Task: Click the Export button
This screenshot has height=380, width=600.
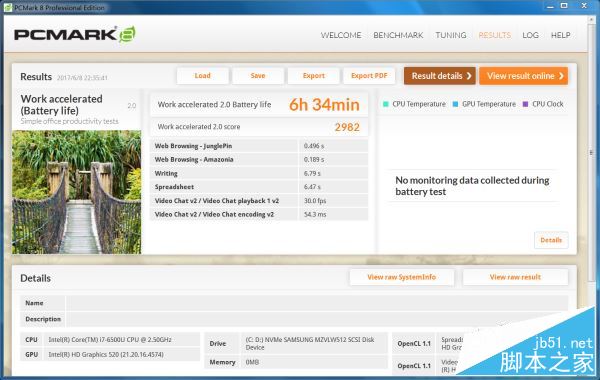Action: (x=313, y=76)
